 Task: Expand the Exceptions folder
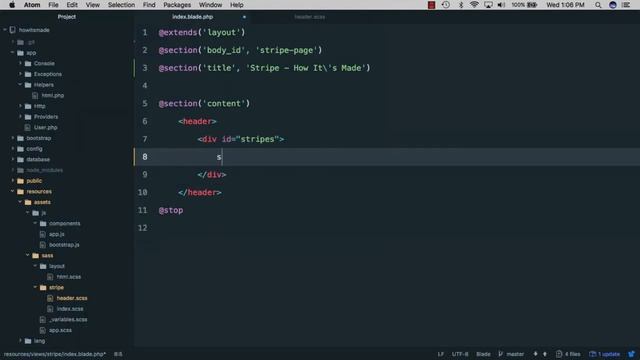click(20, 74)
